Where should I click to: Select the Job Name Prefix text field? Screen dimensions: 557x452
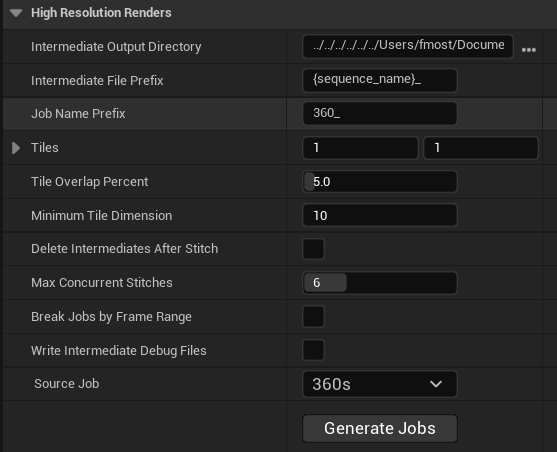tap(380, 114)
